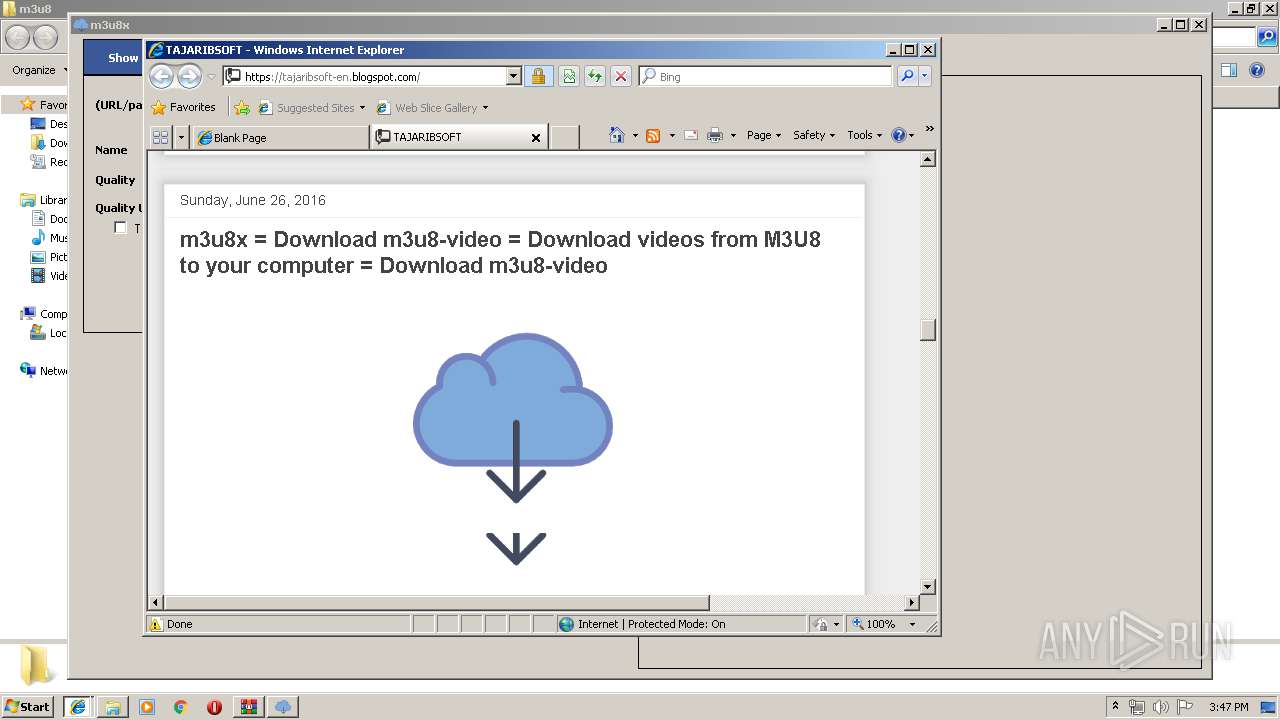Show hidden tray icons arrow
Image resolution: width=1280 pixels, height=720 pixels.
tap(1115, 707)
